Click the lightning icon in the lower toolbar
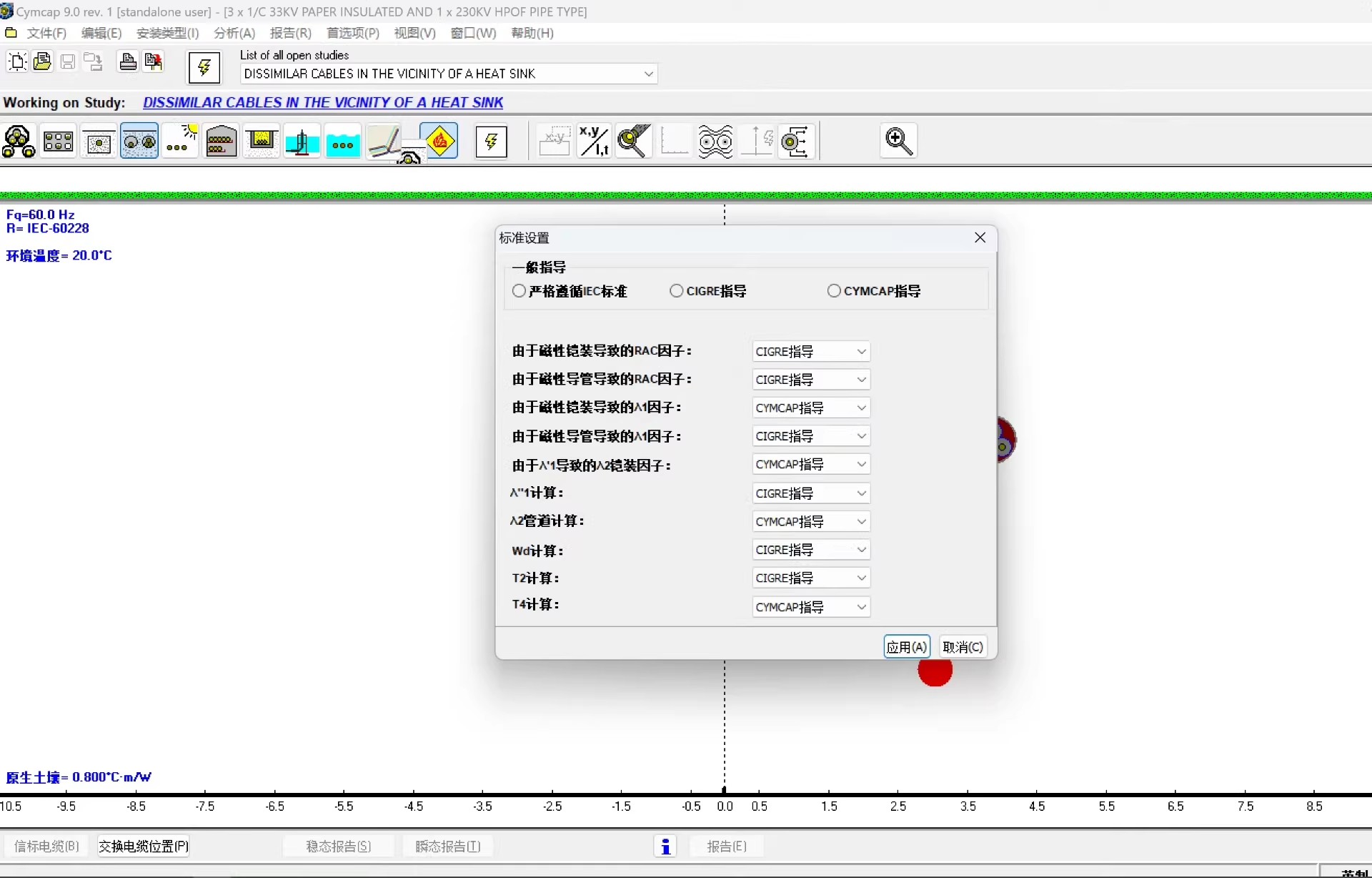This screenshot has width=1372, height=878. tap(492, 142)
